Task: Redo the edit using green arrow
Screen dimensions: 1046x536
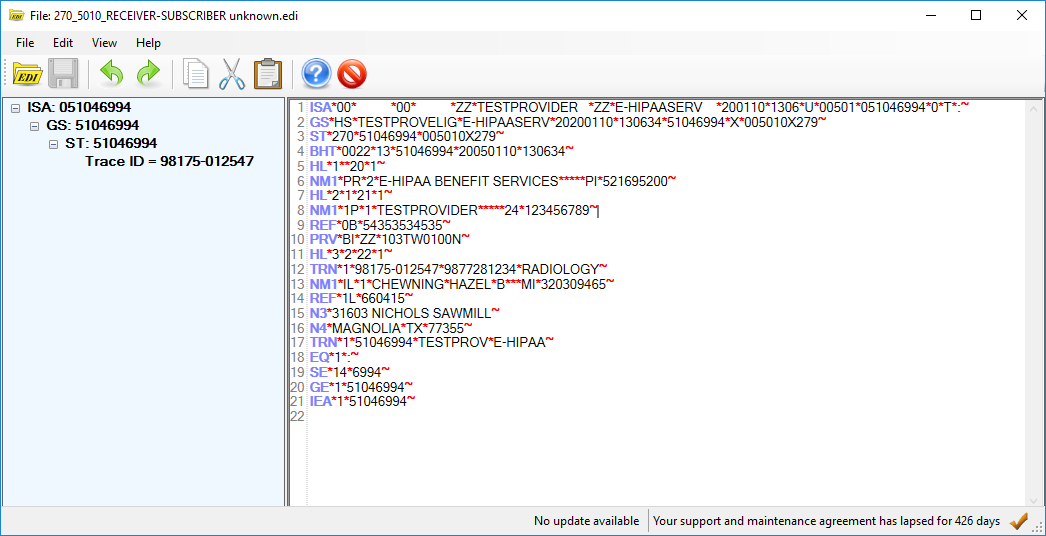Action: point(148,74)
